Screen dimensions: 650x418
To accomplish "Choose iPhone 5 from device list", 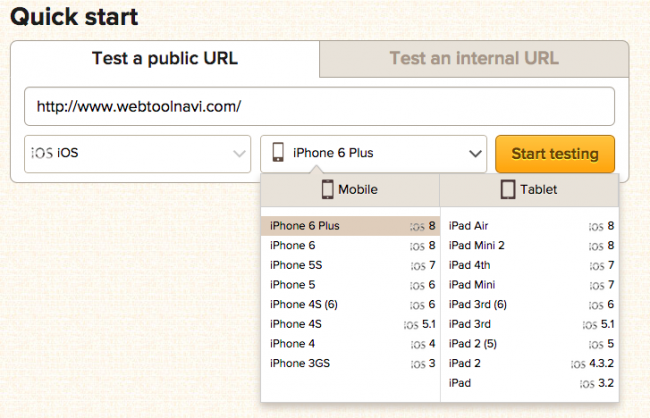I will point(350,285).
